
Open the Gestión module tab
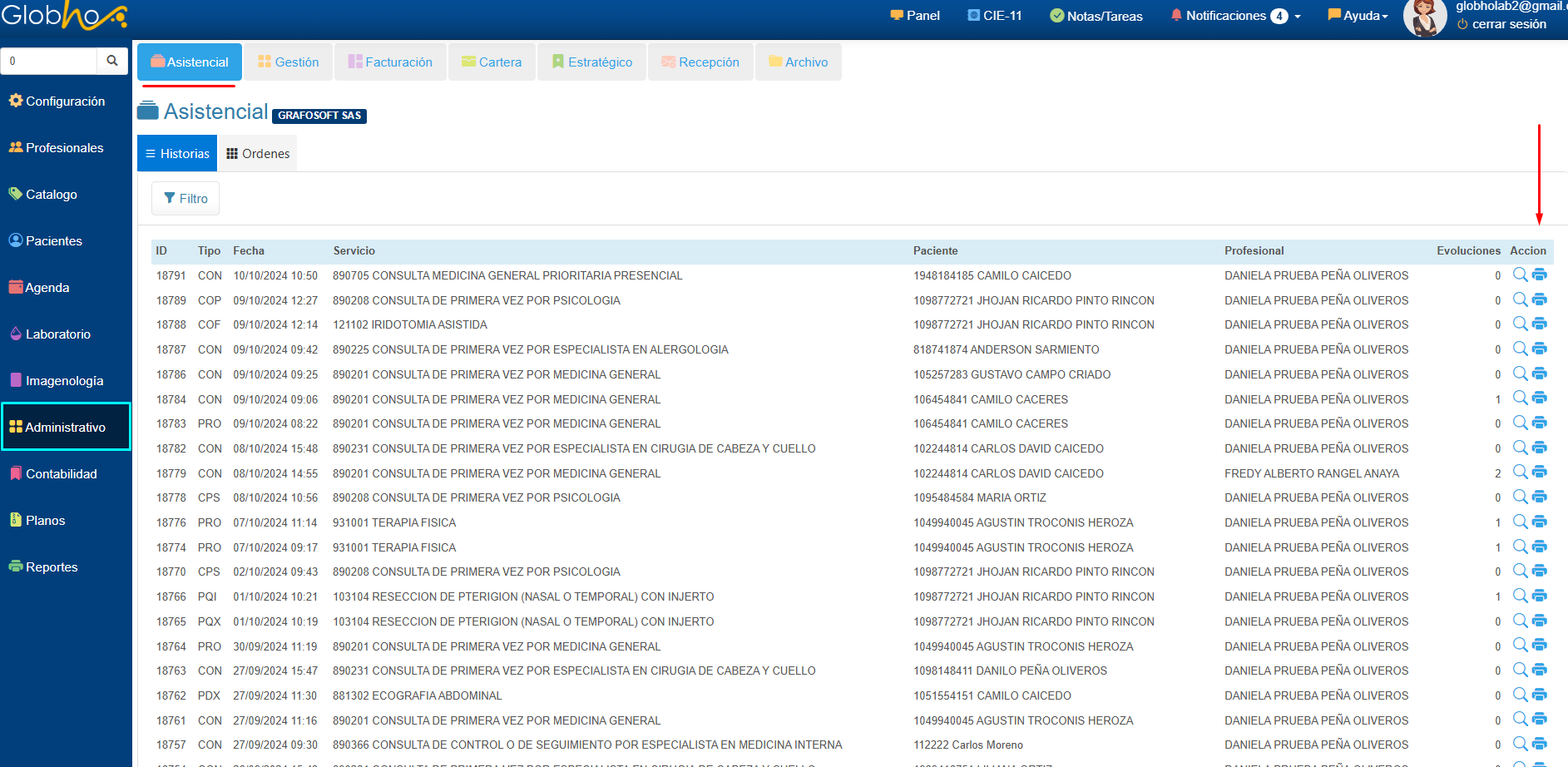tap(289, 62)
